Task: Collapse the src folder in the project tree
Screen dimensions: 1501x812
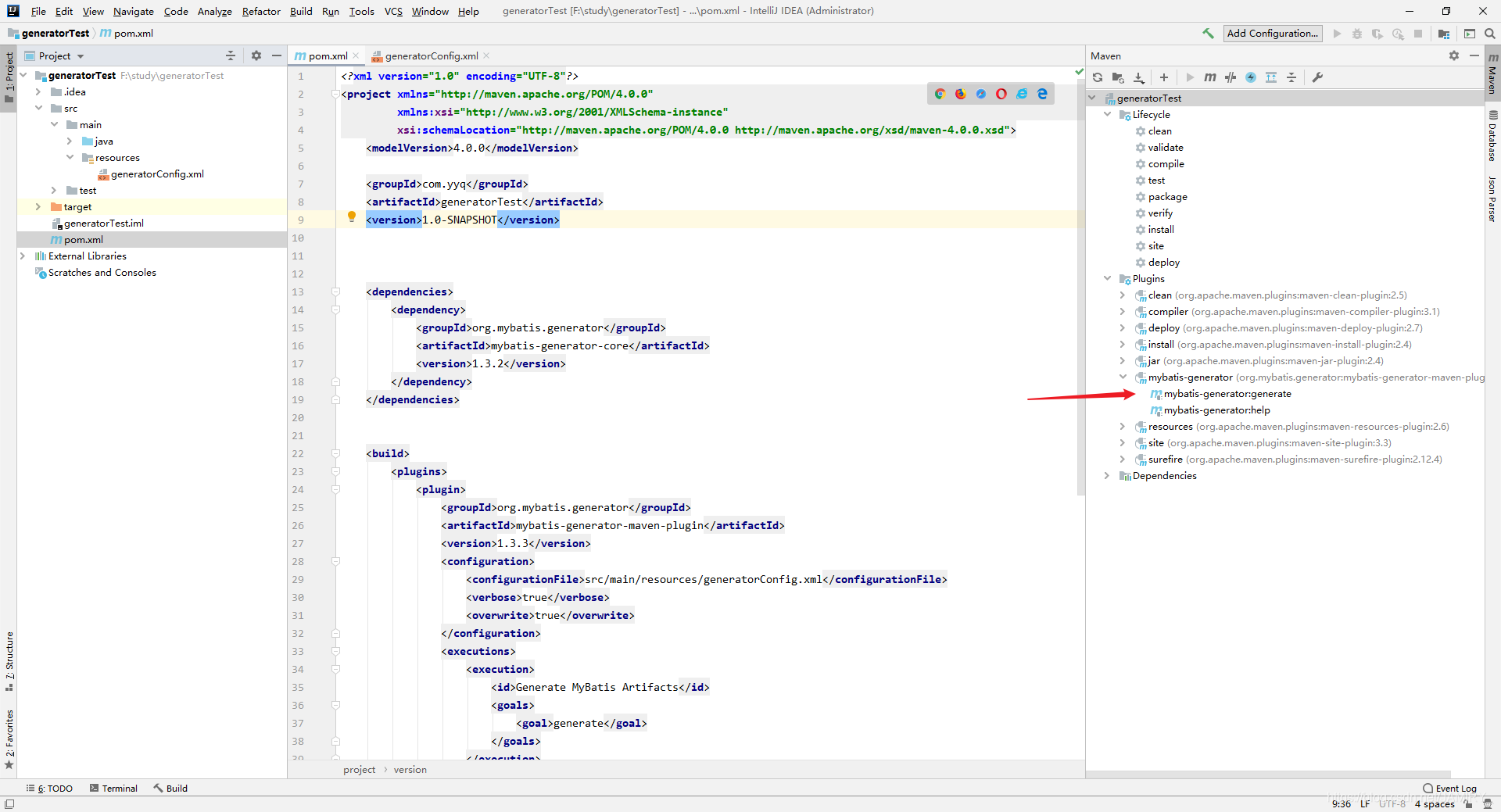Action: 38,109
